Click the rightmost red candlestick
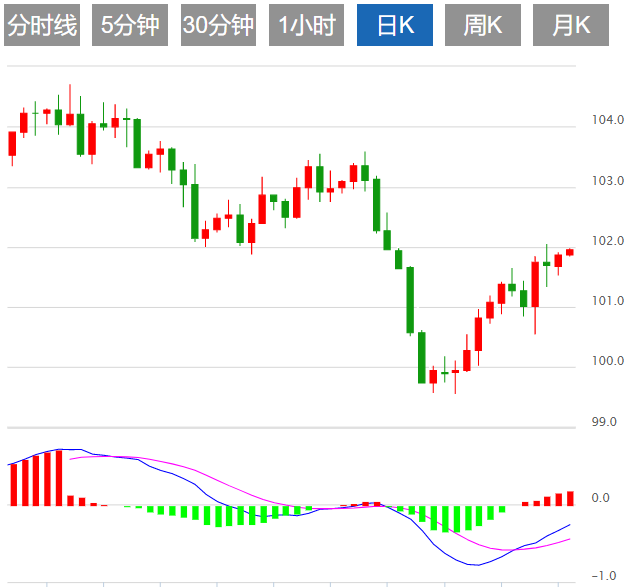The width and height of the screenshot is (629, 587). 570,252
